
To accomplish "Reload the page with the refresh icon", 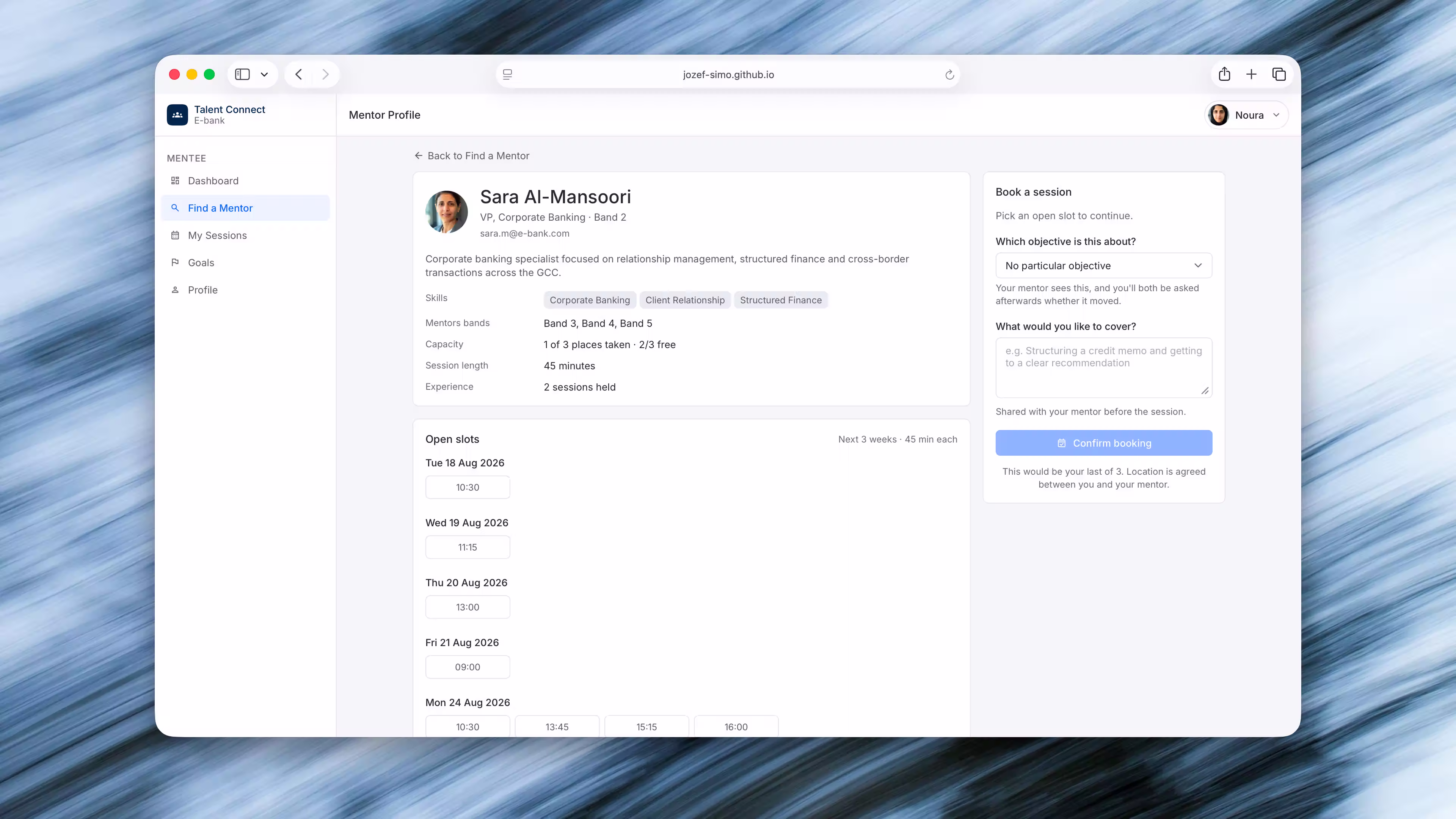I will [949, 75].
